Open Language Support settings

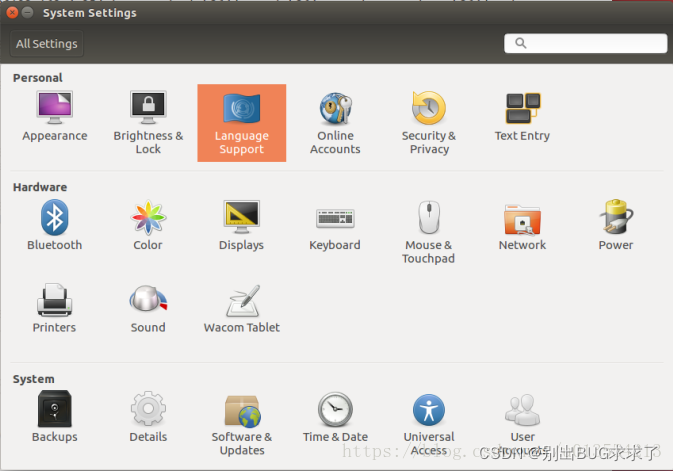[x=242, y=123]
